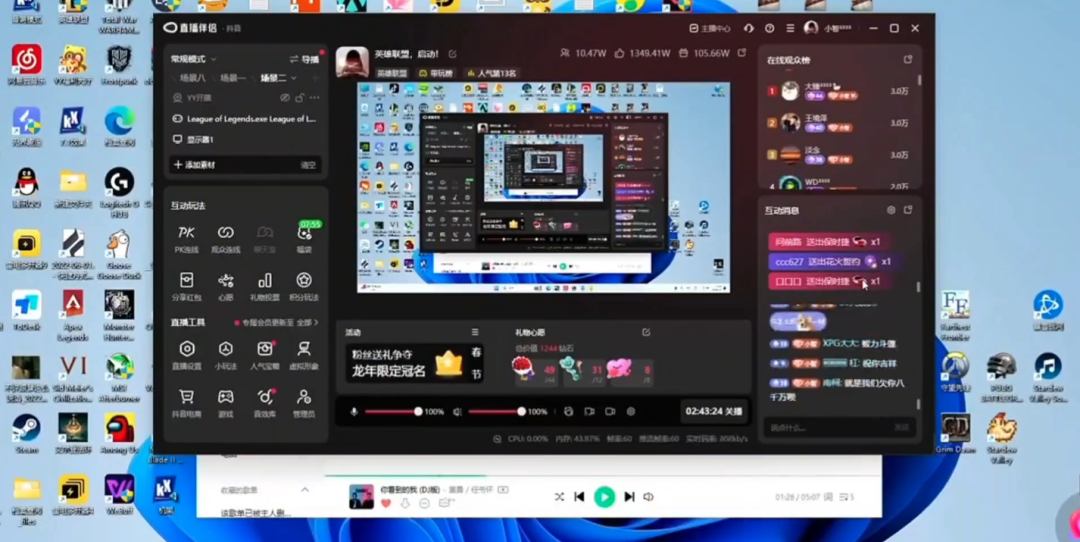The height and width of the screenshot is (542, 1080).
Task: Open the 人气第13名 popularity ranking tag
Action: tap(491, 73)
